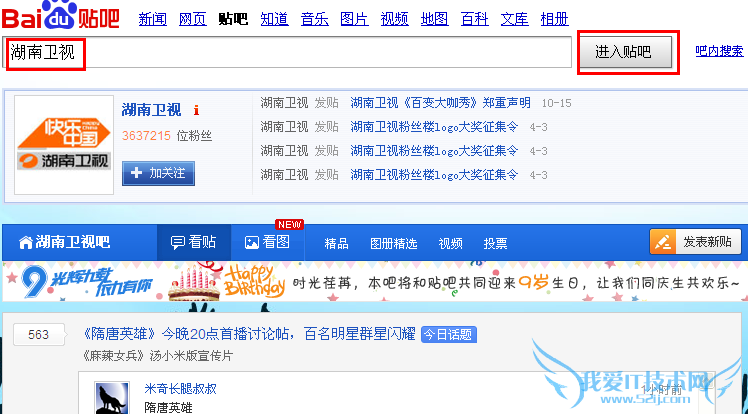
Task: Open the 网页 navigation link
Action: pos(193,19)
